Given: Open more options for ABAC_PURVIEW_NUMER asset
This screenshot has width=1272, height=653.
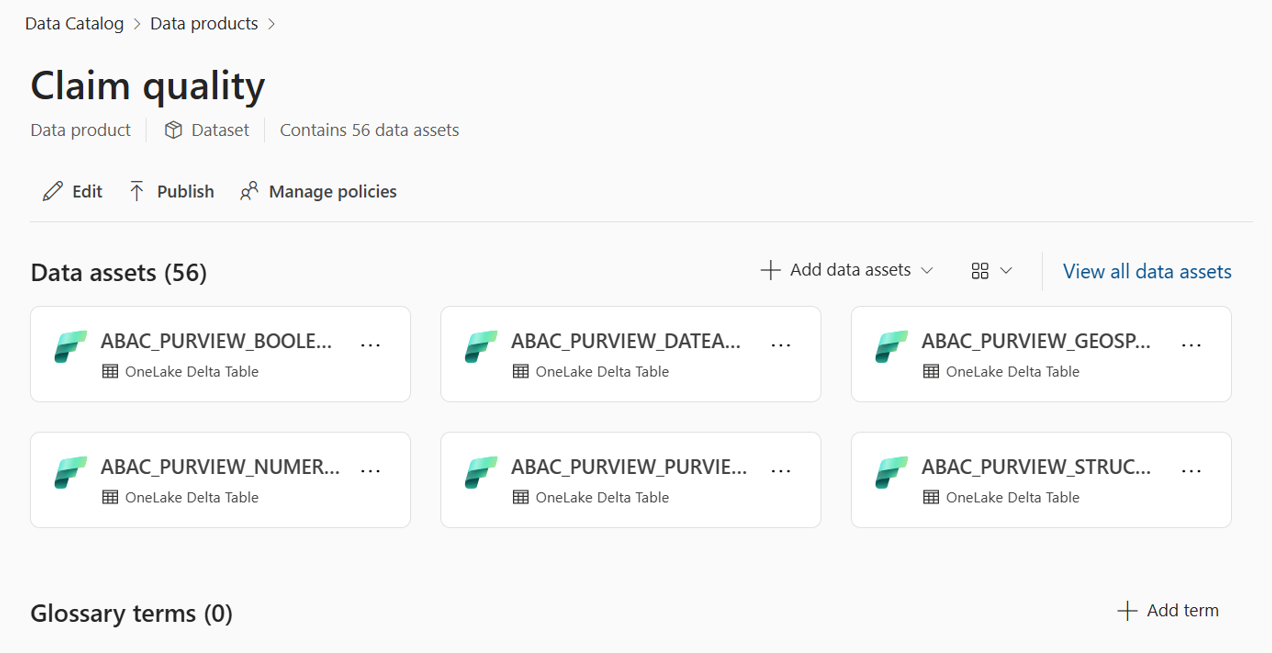Looking at the screenshot, I should pos(370,470).
